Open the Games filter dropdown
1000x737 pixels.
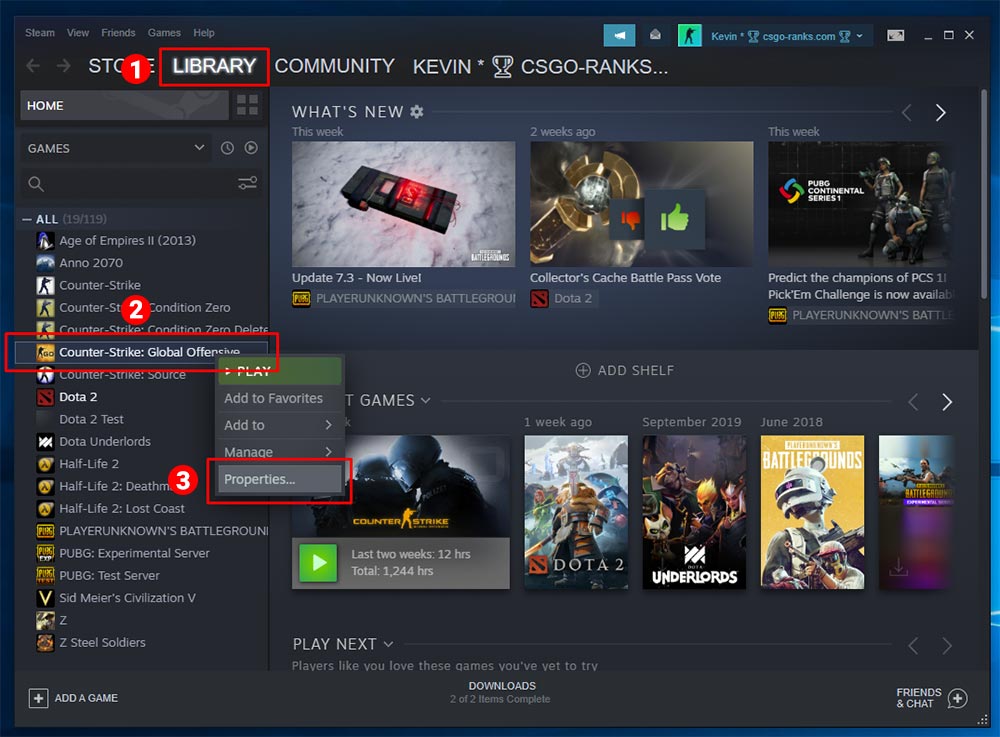(x=115, y=148)
